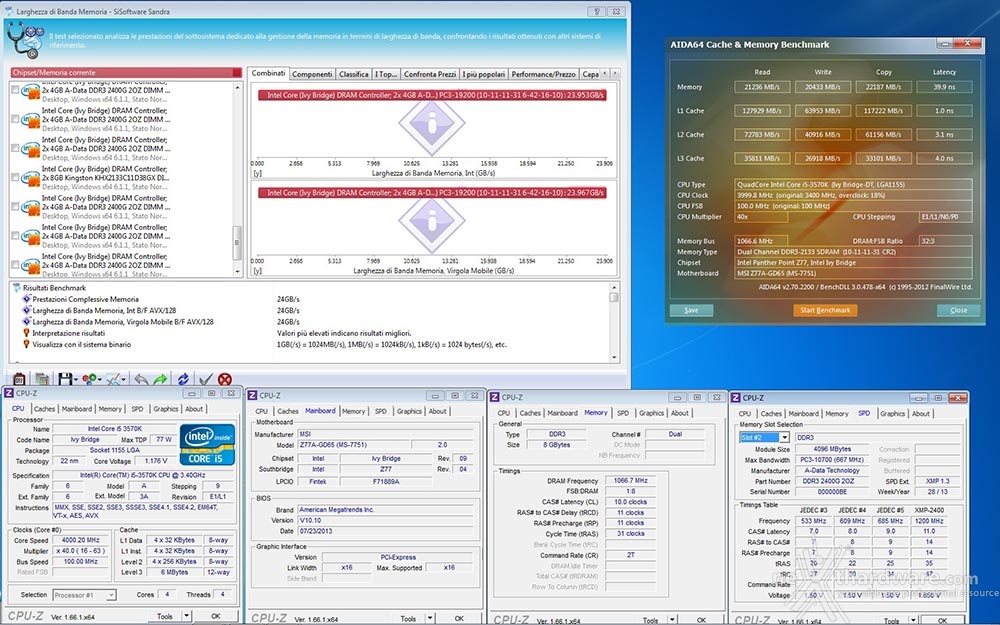
Task: Click the red circle X cancel icon in Sandra
Action: 224,379
